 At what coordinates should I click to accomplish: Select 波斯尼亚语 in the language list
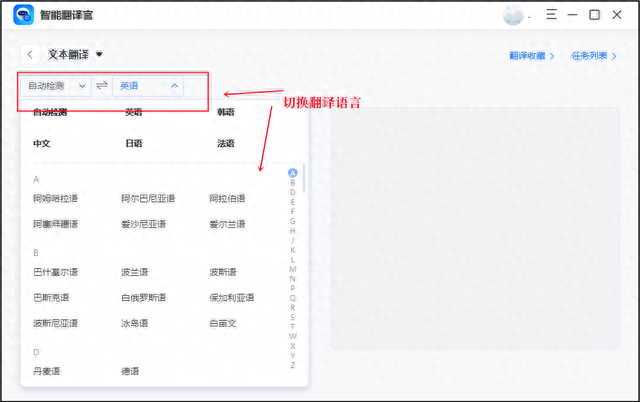click(x=56, y=323)
